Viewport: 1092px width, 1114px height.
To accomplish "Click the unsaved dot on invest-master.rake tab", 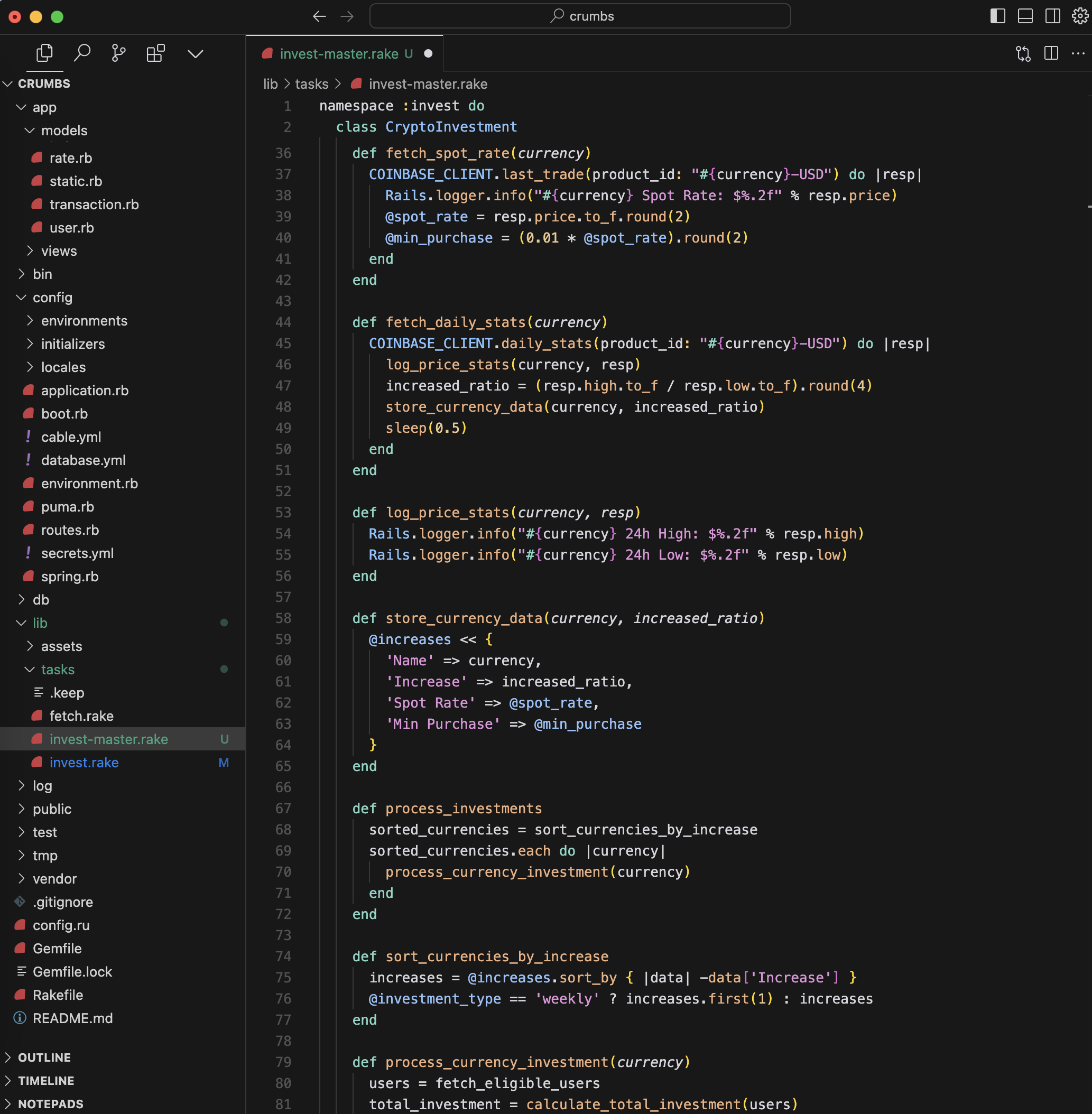I will [428, 53].
